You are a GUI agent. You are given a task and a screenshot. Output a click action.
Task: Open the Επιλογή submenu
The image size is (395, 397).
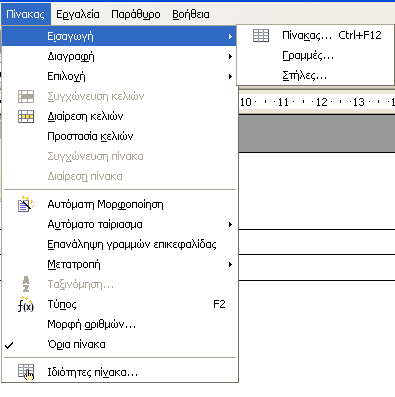tap(119, 76)
